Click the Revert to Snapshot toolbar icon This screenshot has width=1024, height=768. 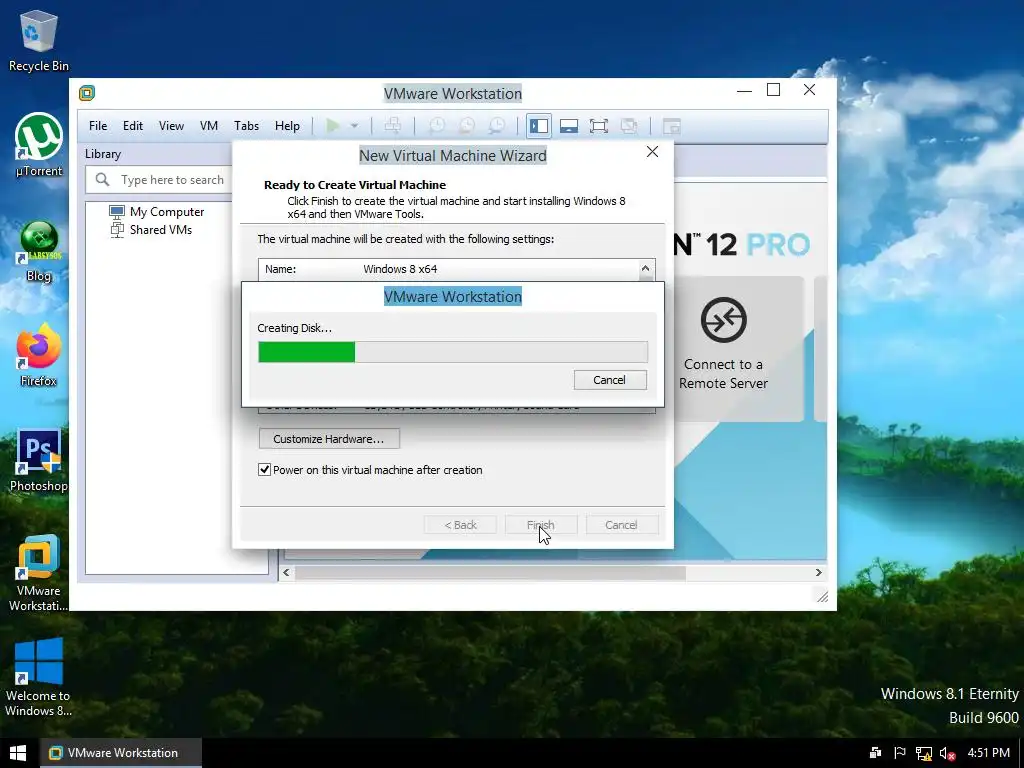tap(466, 125)
